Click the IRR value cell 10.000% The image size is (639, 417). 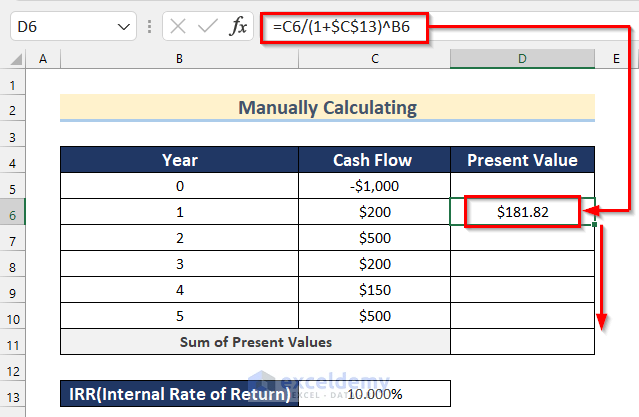(x=374, y=393)
